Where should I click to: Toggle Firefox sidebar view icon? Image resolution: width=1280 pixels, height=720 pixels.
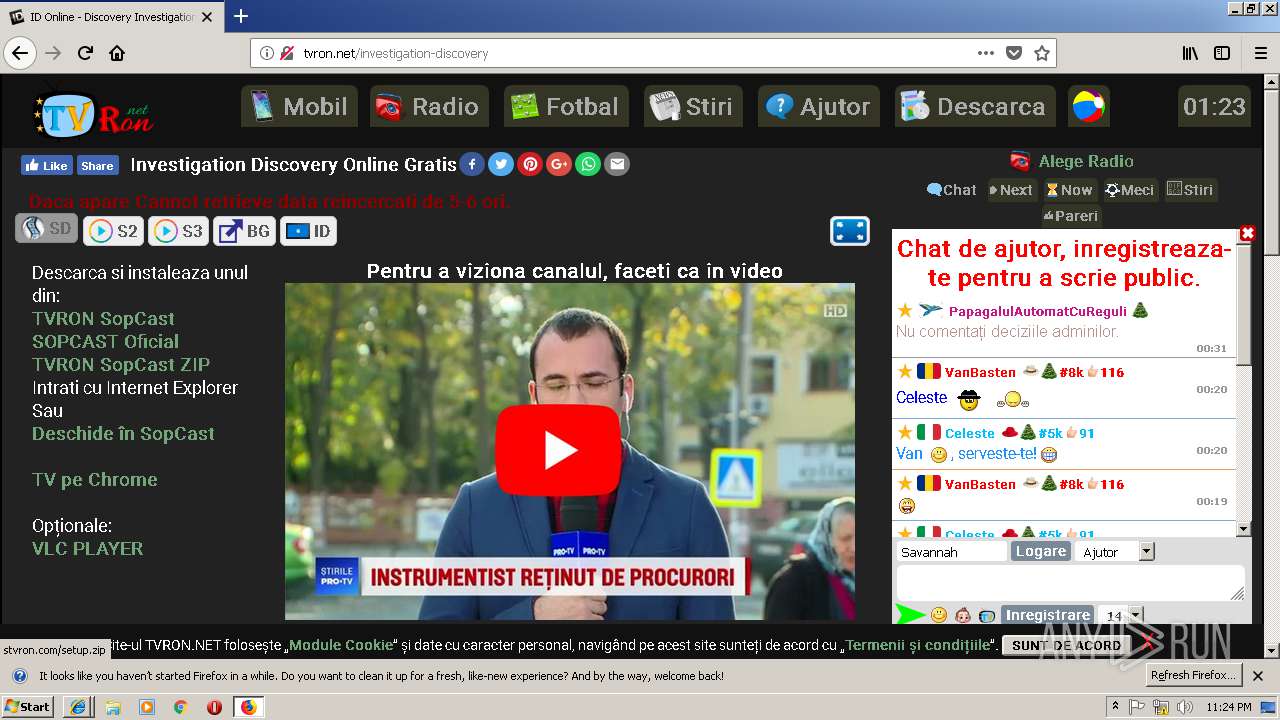coord(1222,53)
